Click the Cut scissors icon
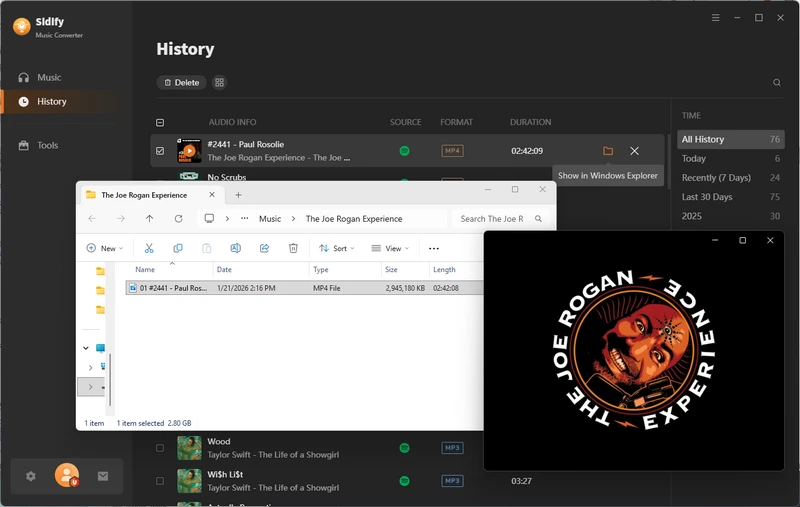This screenshot has height=507, width=800. point(149,248)
